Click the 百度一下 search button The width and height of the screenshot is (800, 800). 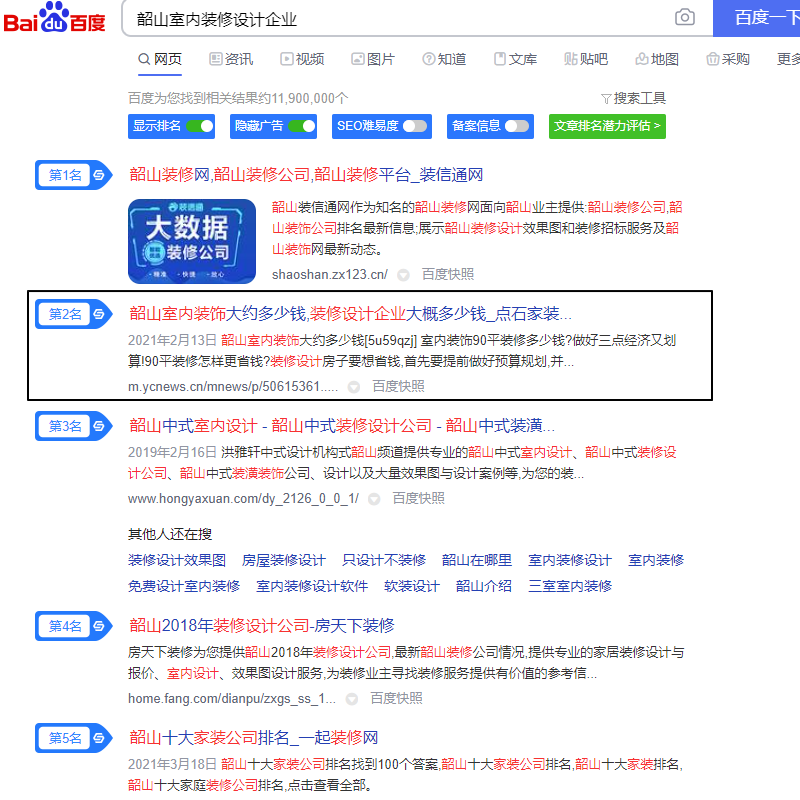(757, 18)
